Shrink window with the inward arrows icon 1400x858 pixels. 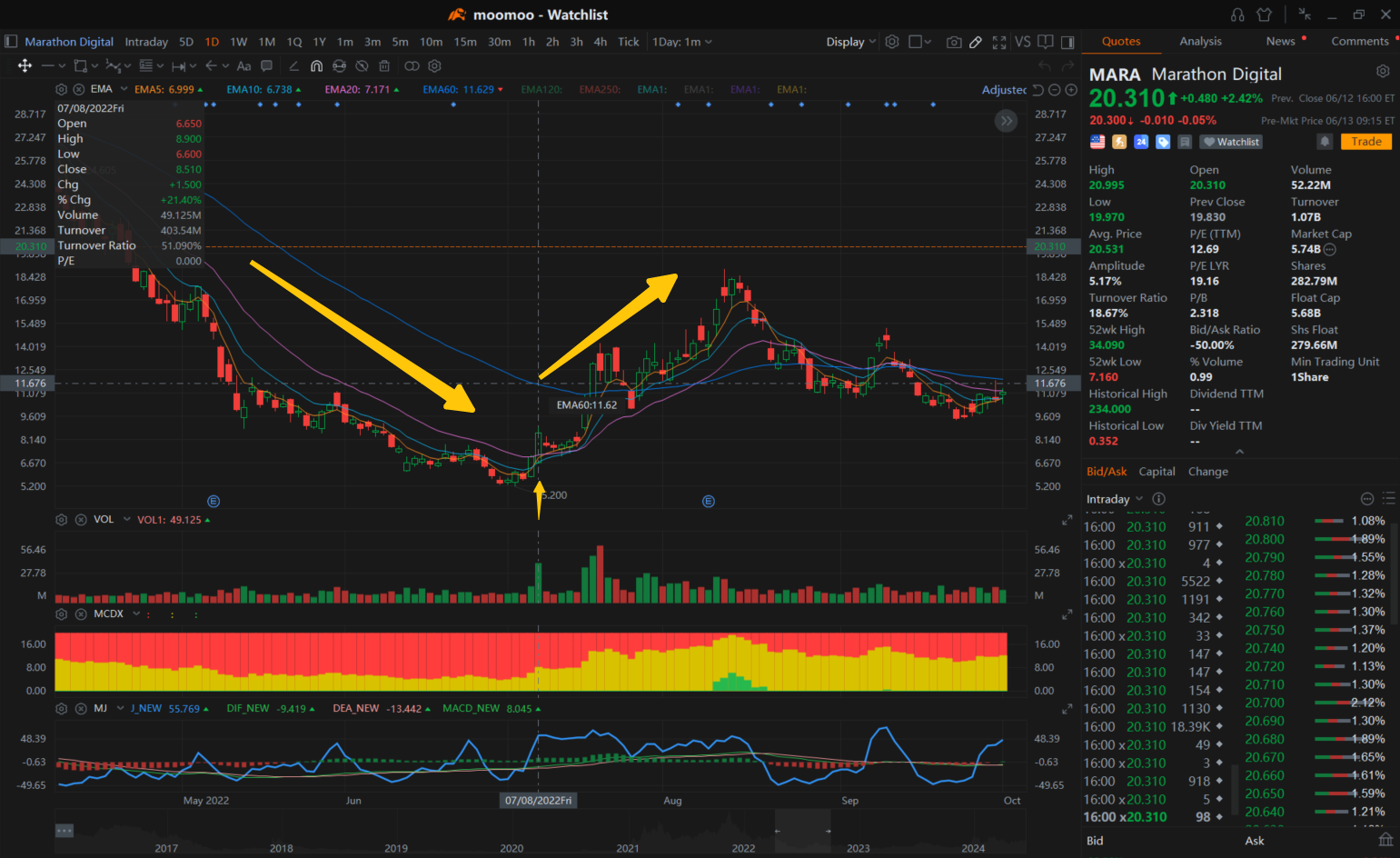tap(1305, 15)
